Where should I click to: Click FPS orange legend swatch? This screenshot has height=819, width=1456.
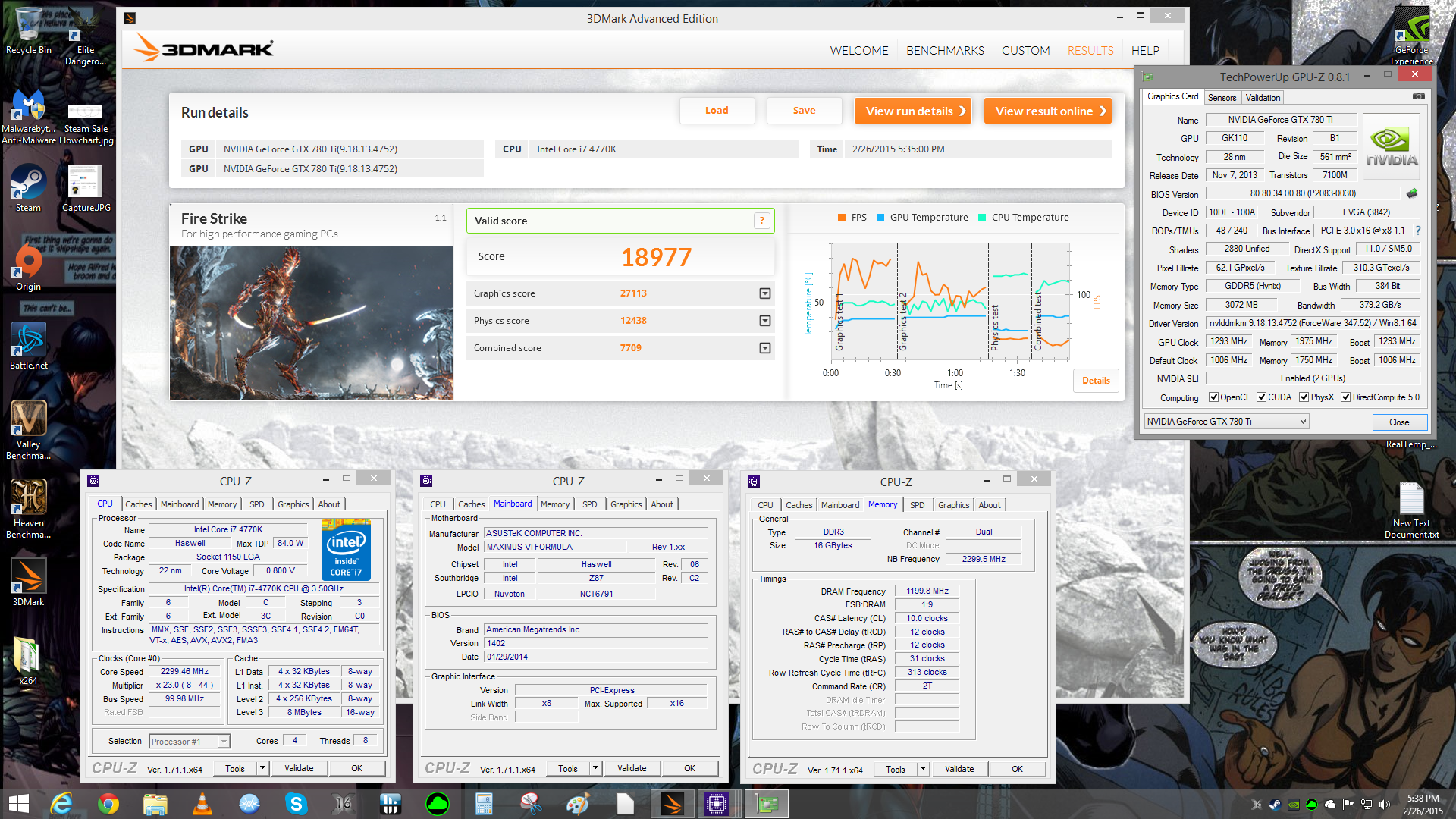click(x=842, y=218)
